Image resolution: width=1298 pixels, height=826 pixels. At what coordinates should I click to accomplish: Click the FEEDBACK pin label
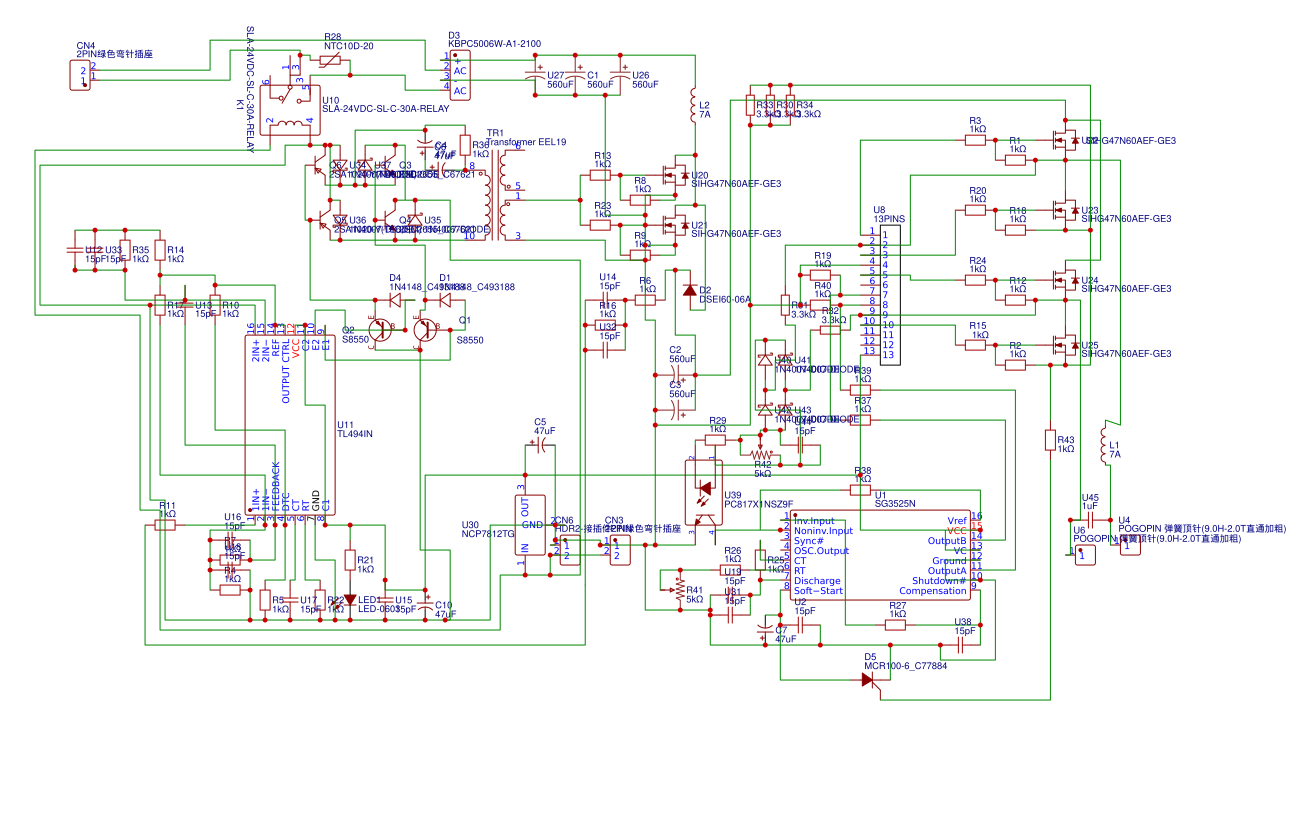click(276, 487)
